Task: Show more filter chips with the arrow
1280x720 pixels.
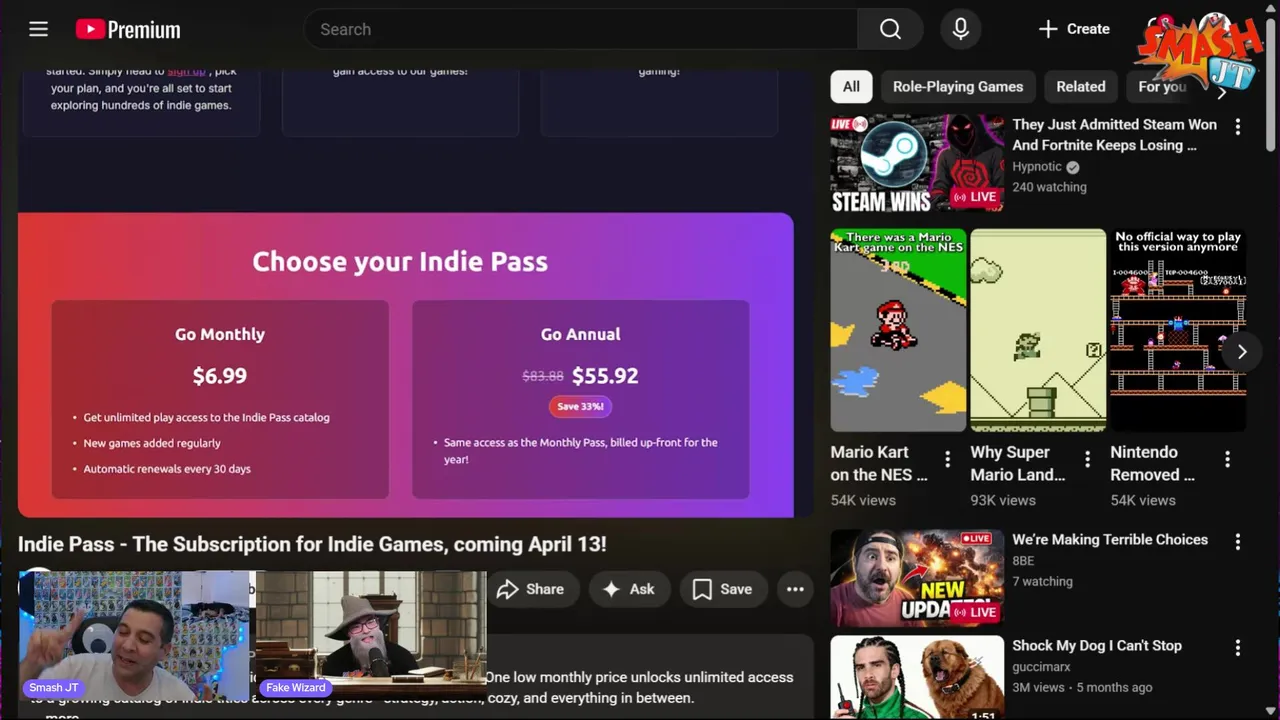Action: [x=1221, y=92]
